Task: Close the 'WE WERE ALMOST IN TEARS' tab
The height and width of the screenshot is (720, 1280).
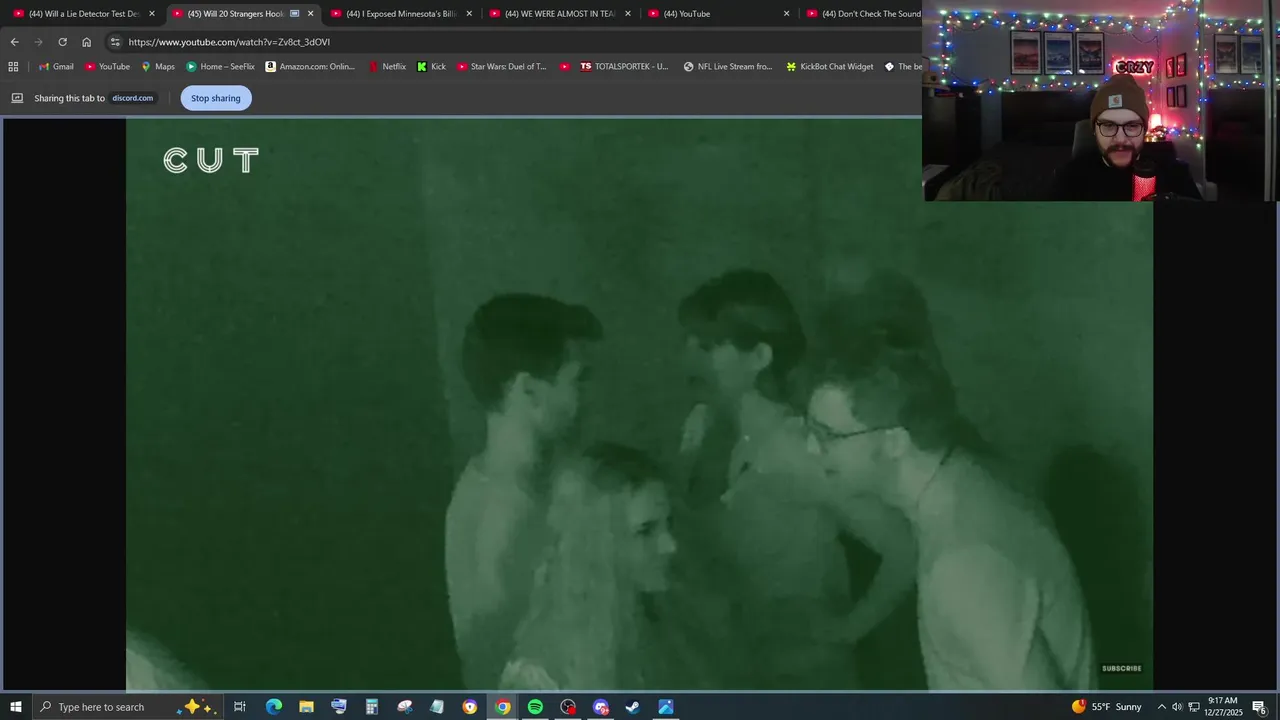Action: pyautogui.click(x=628, y=14)
